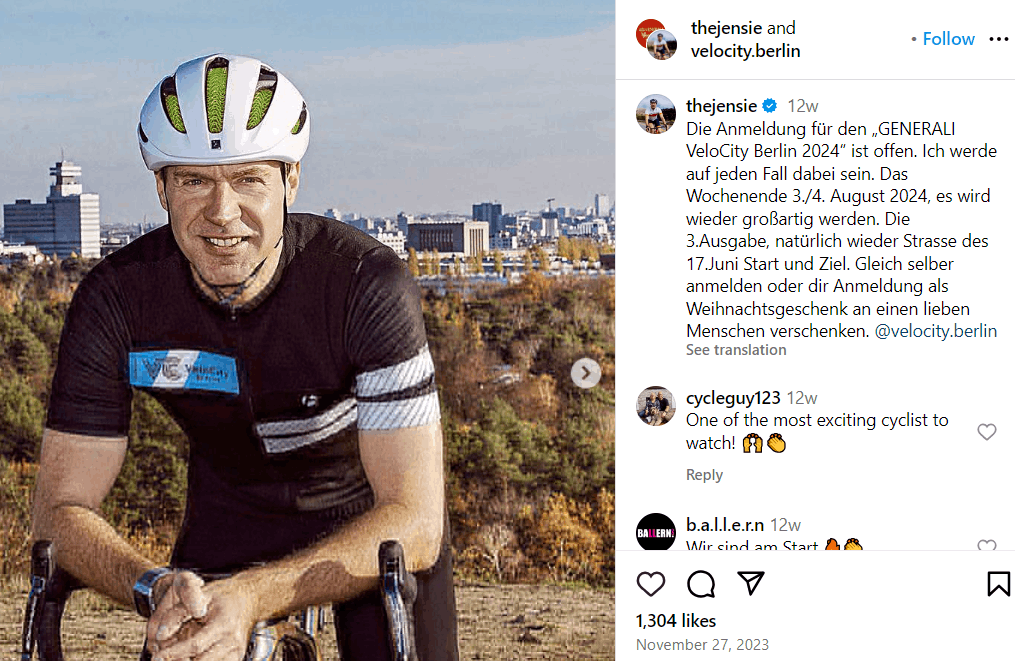Open comments via the speech bubble icon
The width and height of the screenshot is (1015, 661).
point(700,584)
